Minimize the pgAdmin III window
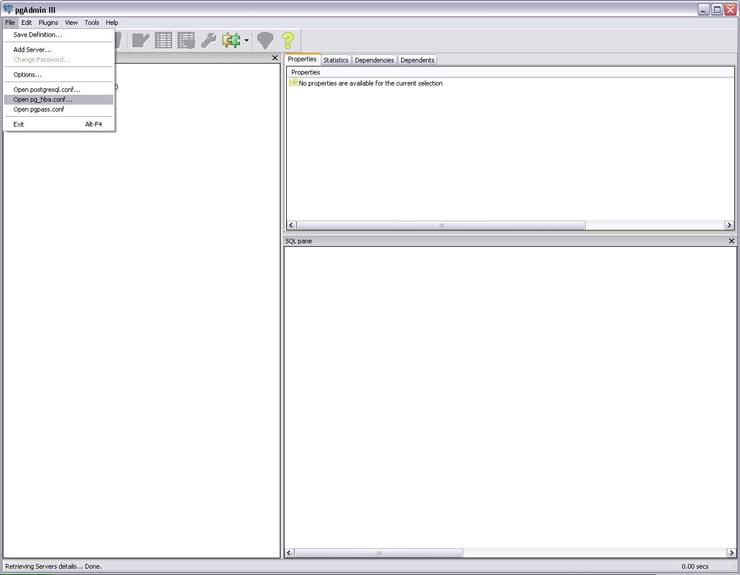The image size is (740, 575). click(704, 9)
